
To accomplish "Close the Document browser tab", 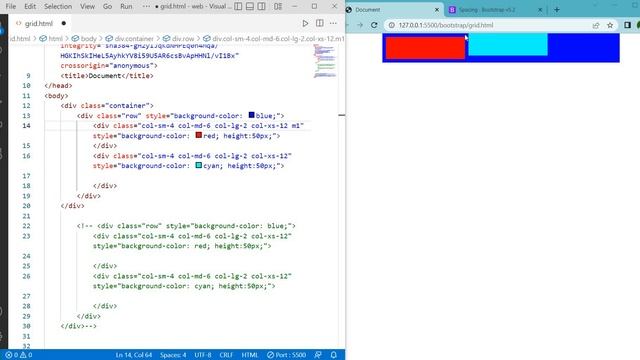I will click(x=436, y=9).
